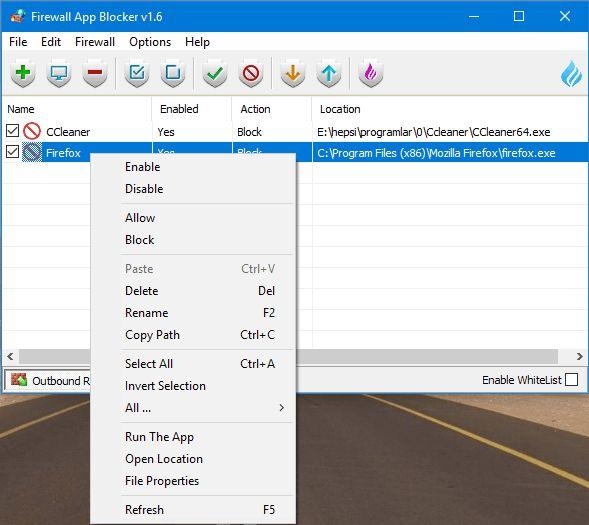589x525 pixels.
Task: Open the Firewall menu
Action: pyautogui.click(x=95, y=42)
